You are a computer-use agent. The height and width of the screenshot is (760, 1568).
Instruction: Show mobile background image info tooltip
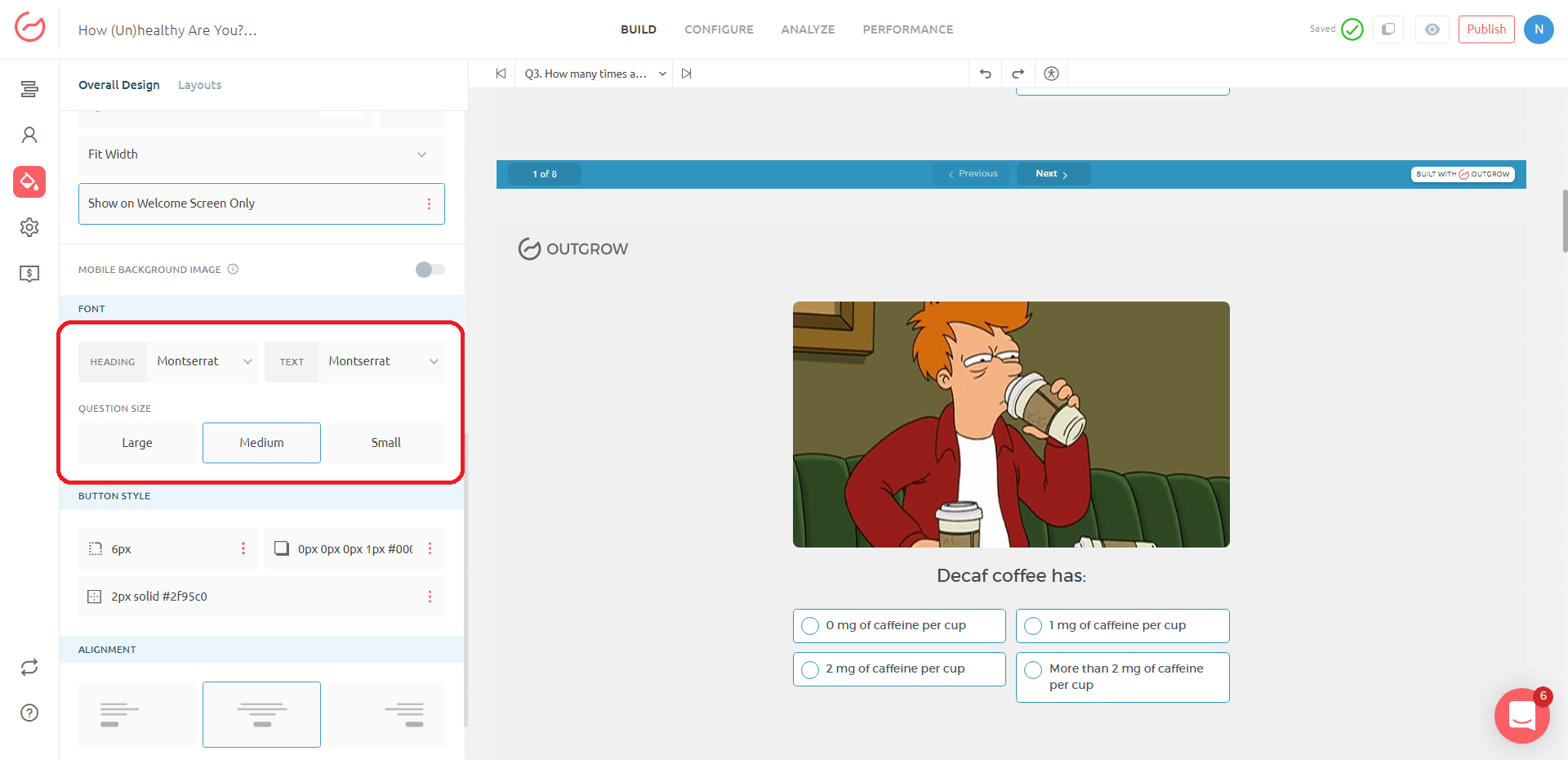pyautogui.click(x=233, y=269)
